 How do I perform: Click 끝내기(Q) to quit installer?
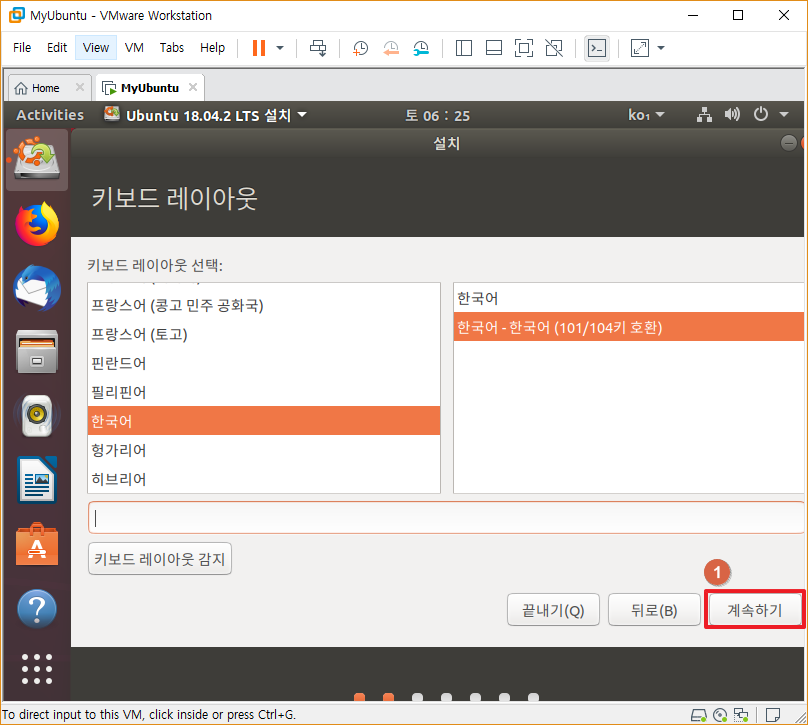pos(553,610)
